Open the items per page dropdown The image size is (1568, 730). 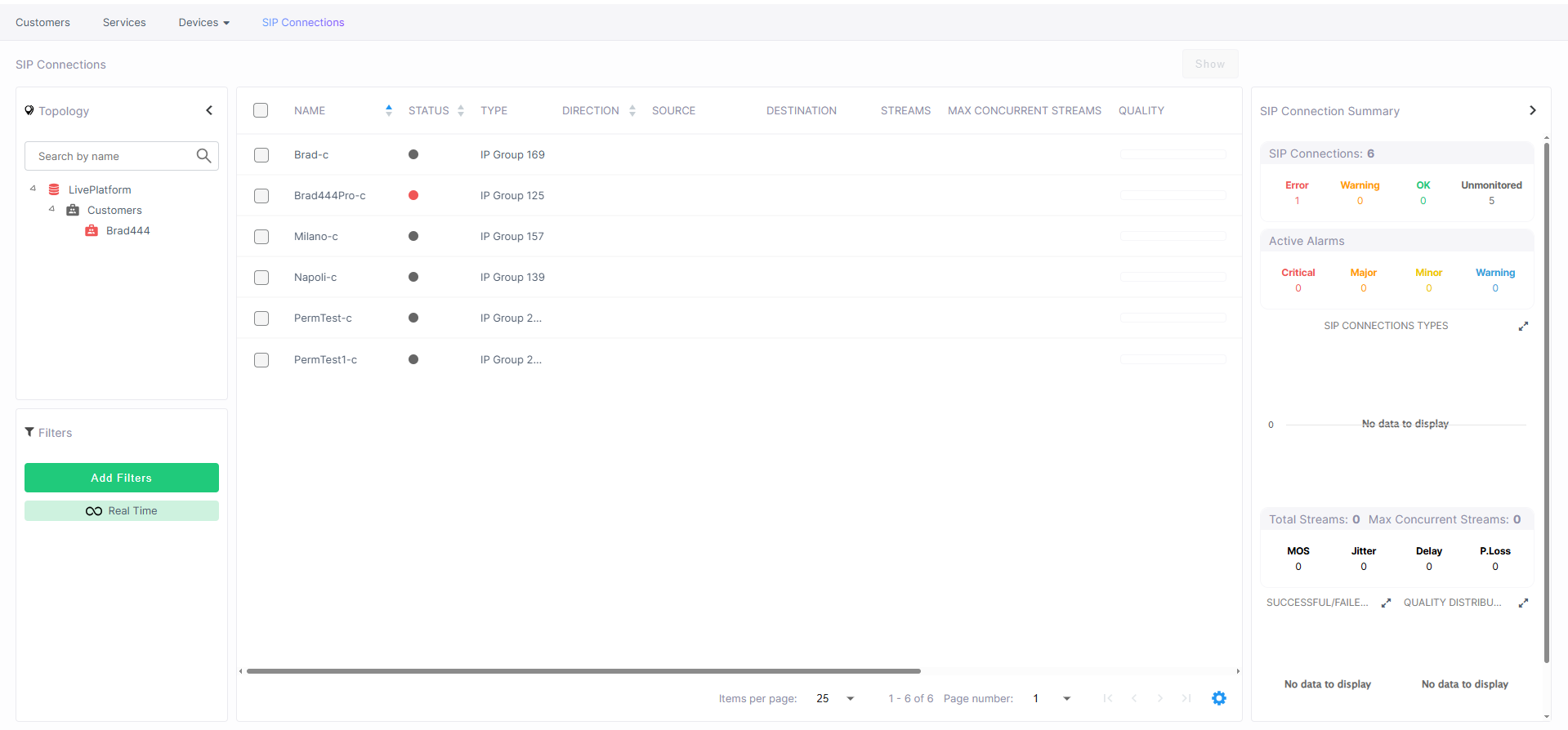[850, 698]
